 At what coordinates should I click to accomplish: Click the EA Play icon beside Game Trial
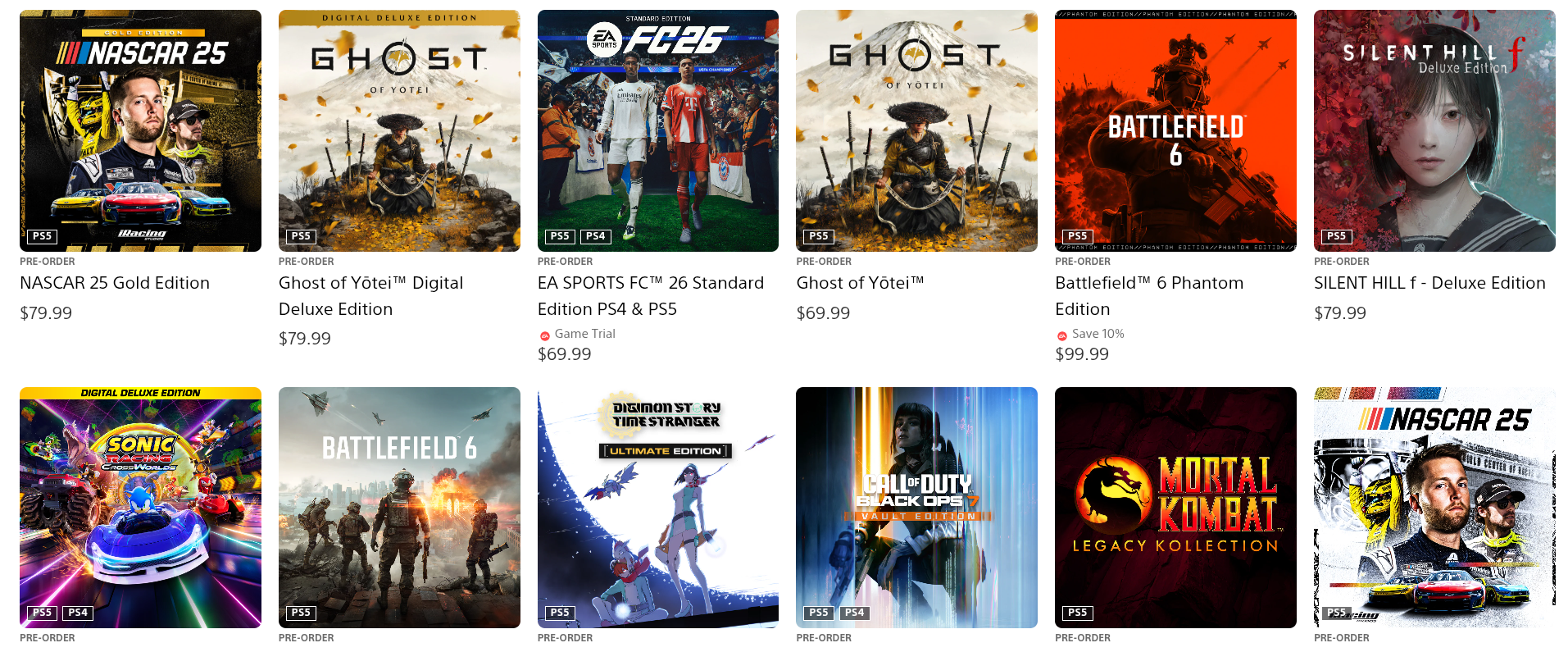545,335
